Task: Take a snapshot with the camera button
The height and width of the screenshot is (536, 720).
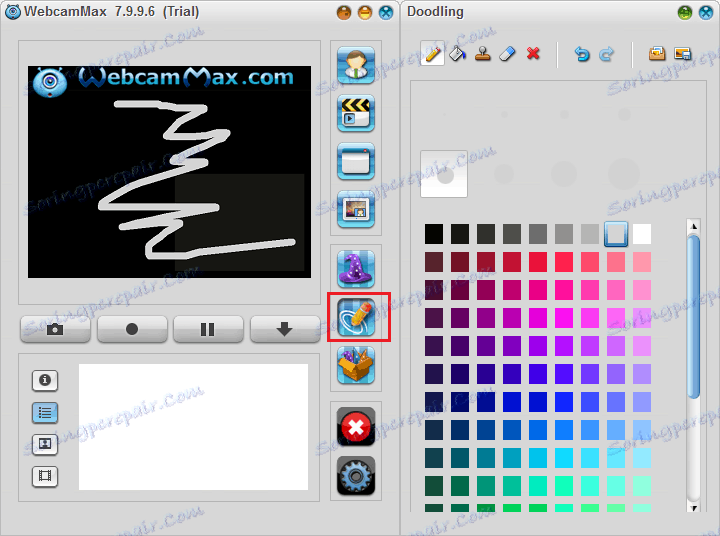Action: [55, 329]
